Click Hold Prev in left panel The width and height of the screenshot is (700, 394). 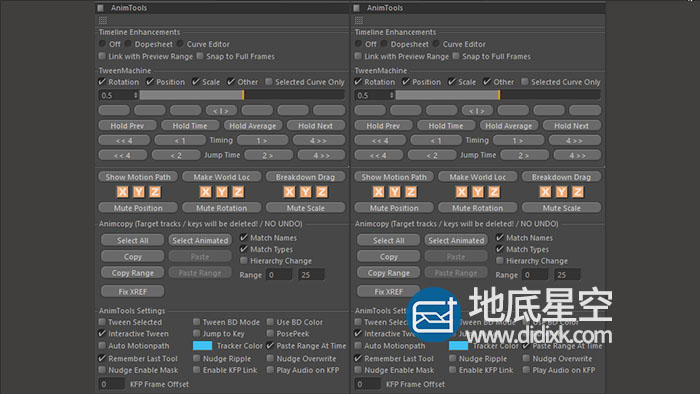pos(127,126)
